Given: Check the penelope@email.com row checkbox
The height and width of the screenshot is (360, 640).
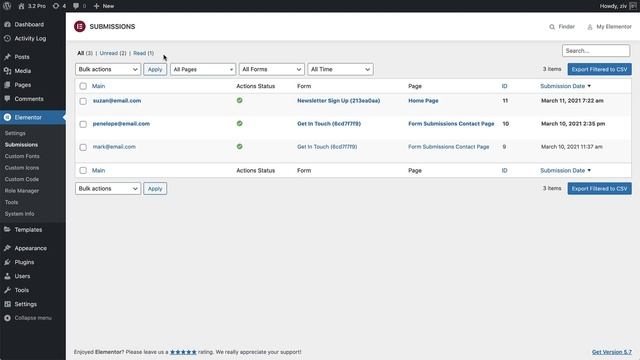Looking at the screenshot, I should [x=83, y=124].
